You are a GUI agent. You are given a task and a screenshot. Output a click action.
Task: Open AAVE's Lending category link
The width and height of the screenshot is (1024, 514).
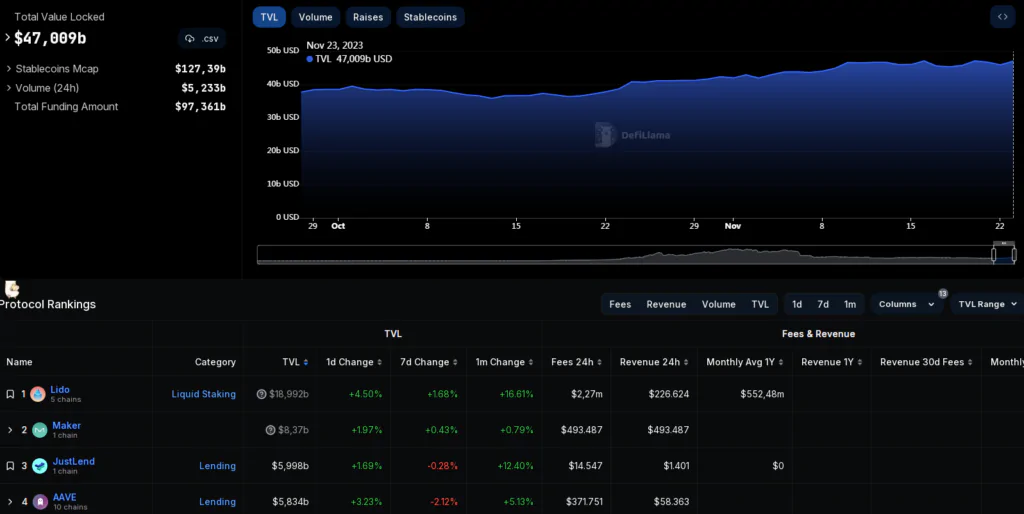[x=217, y=502]
